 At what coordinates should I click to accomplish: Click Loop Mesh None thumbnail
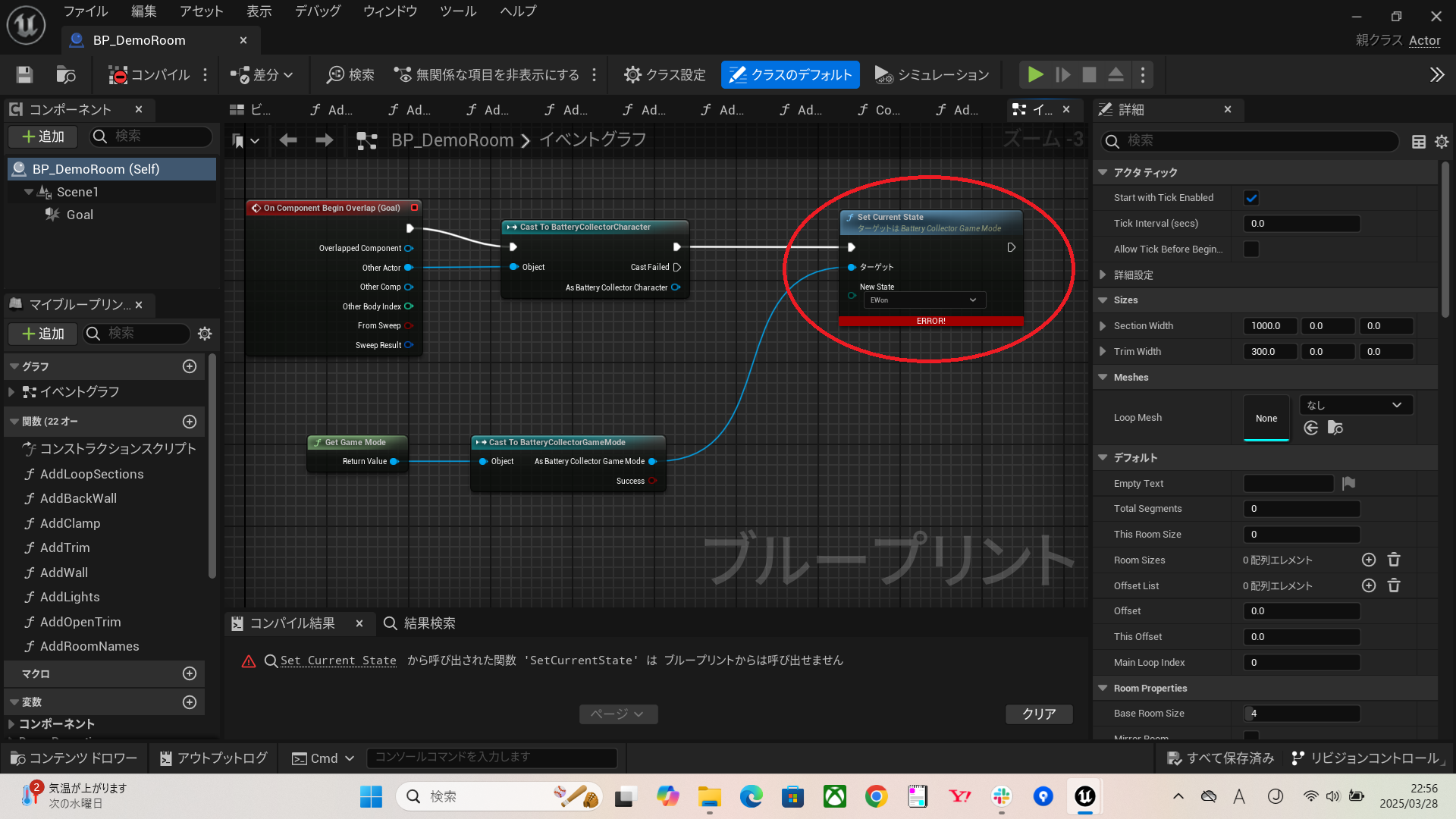(1266, 418)
